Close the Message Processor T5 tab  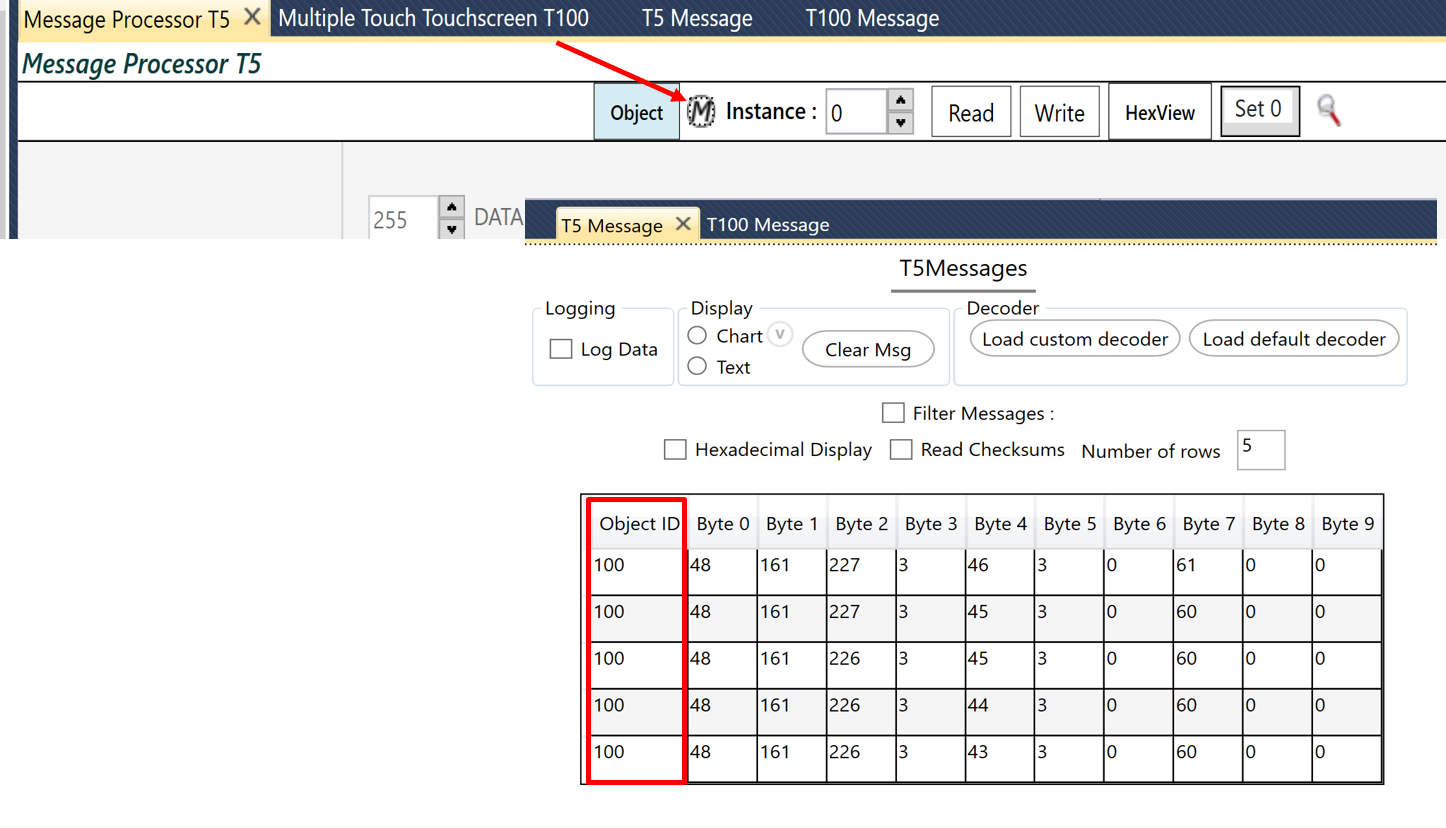click(x=253, y=17)
